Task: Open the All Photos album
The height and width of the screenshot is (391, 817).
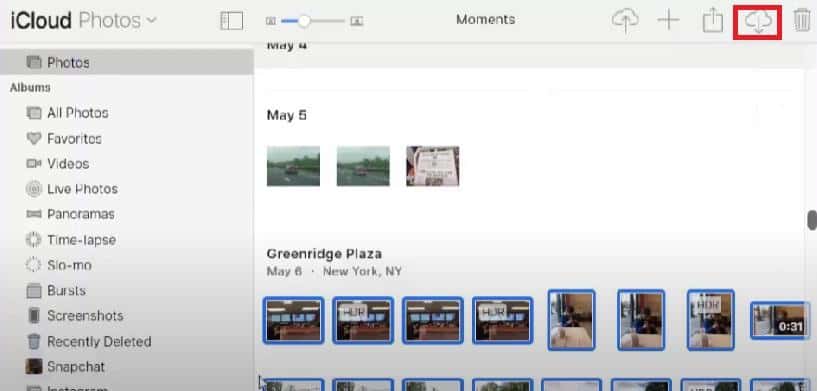Action: [78, 113]
